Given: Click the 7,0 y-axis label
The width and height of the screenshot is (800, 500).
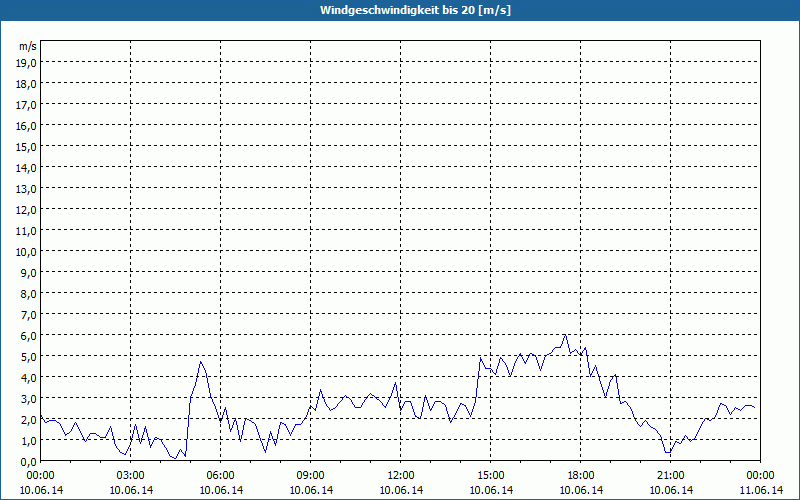Looking at the screenshot, I should [x=30, y=315].
